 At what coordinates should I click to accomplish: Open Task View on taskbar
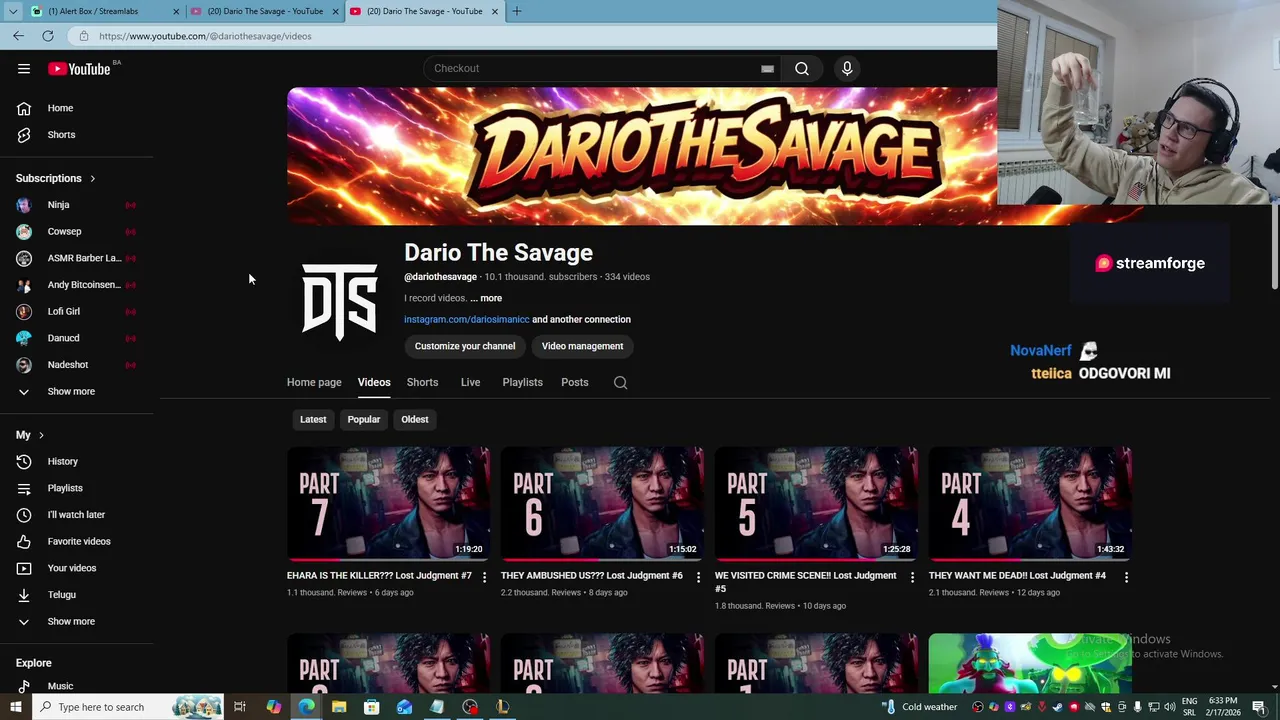pos(240,707)
